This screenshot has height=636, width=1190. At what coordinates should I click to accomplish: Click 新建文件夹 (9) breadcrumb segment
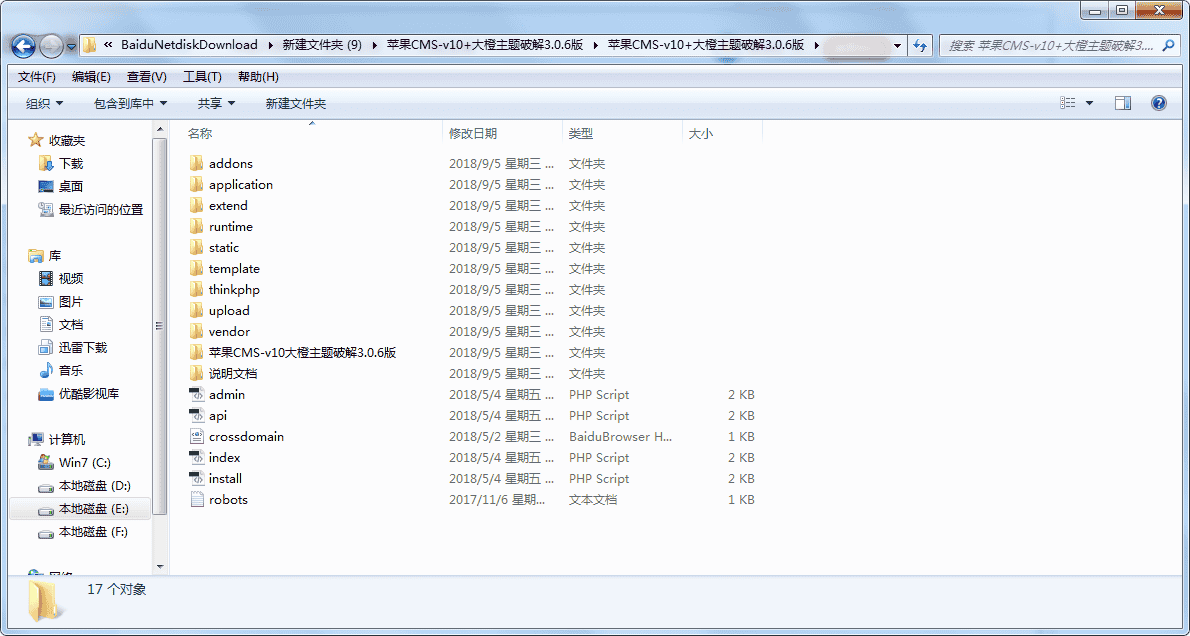[322, 45]
